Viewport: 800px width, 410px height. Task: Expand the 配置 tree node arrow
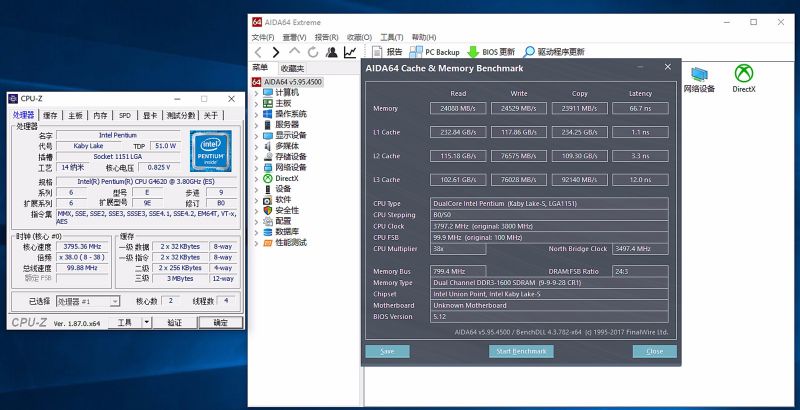click(x=257, y=221)
